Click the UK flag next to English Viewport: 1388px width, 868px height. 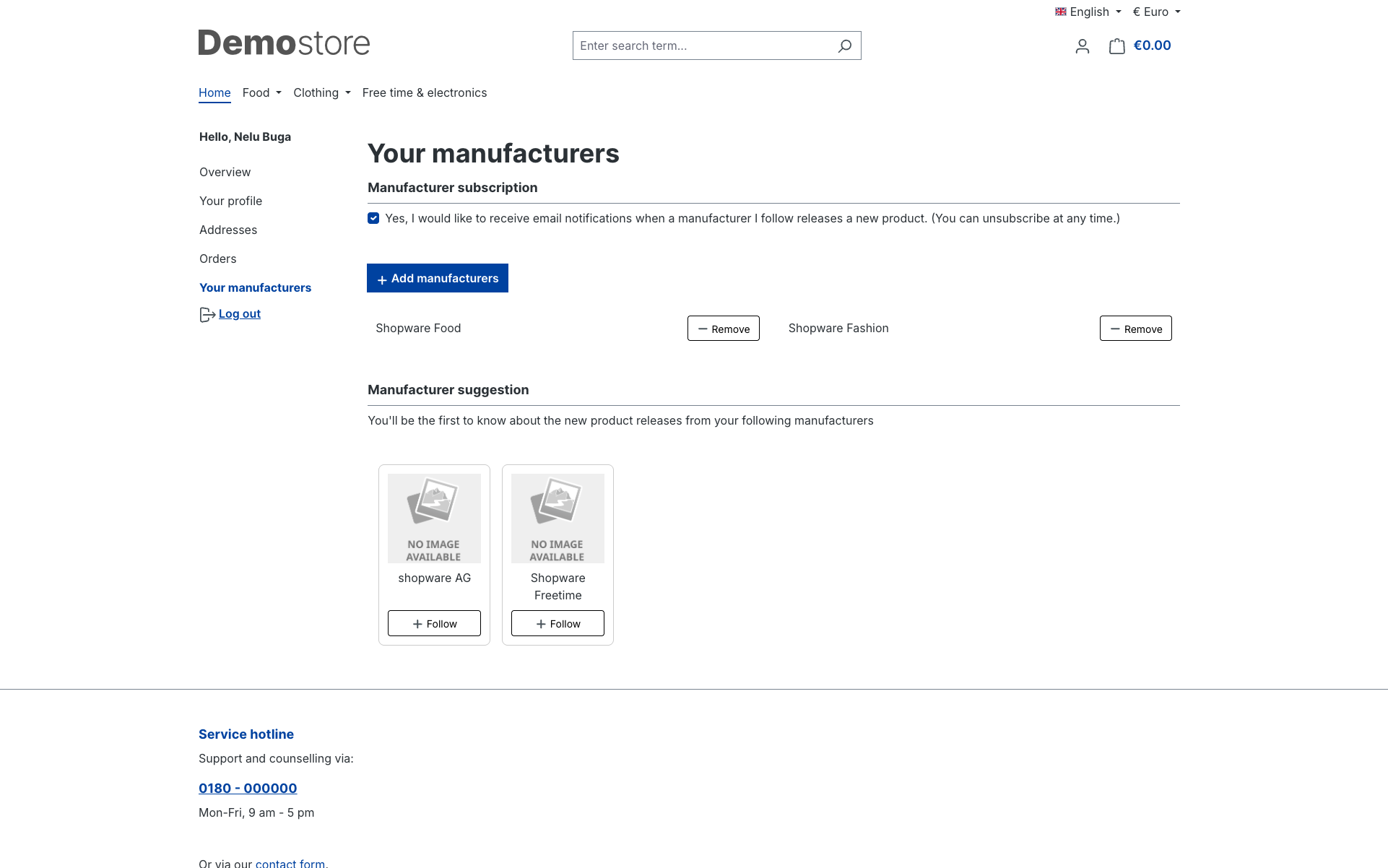[1059, 12]
